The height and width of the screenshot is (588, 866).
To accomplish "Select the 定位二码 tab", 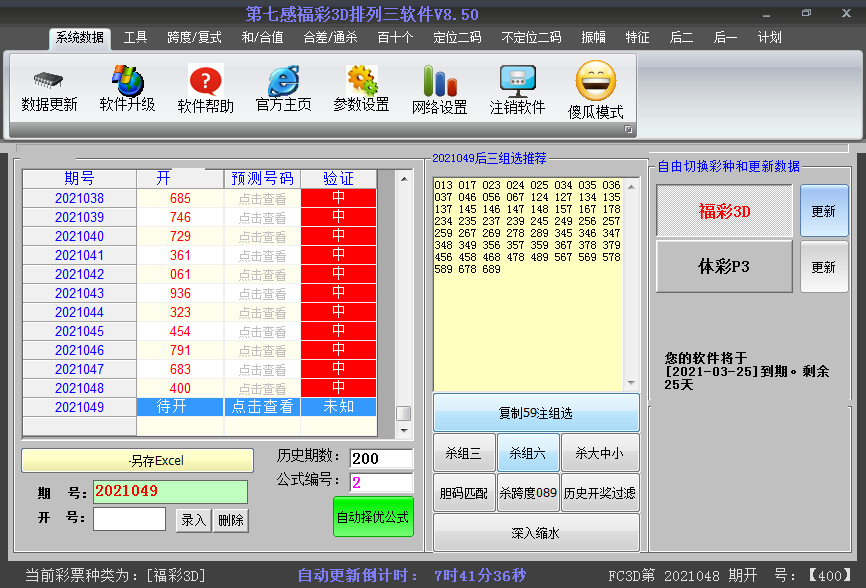I will click(457, 38).
